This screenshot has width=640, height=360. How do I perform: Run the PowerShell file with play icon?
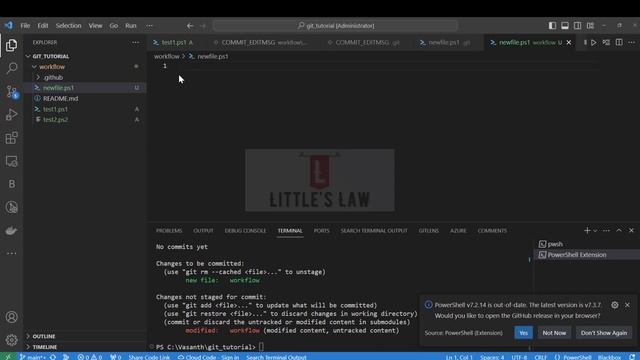click(593, 42)
